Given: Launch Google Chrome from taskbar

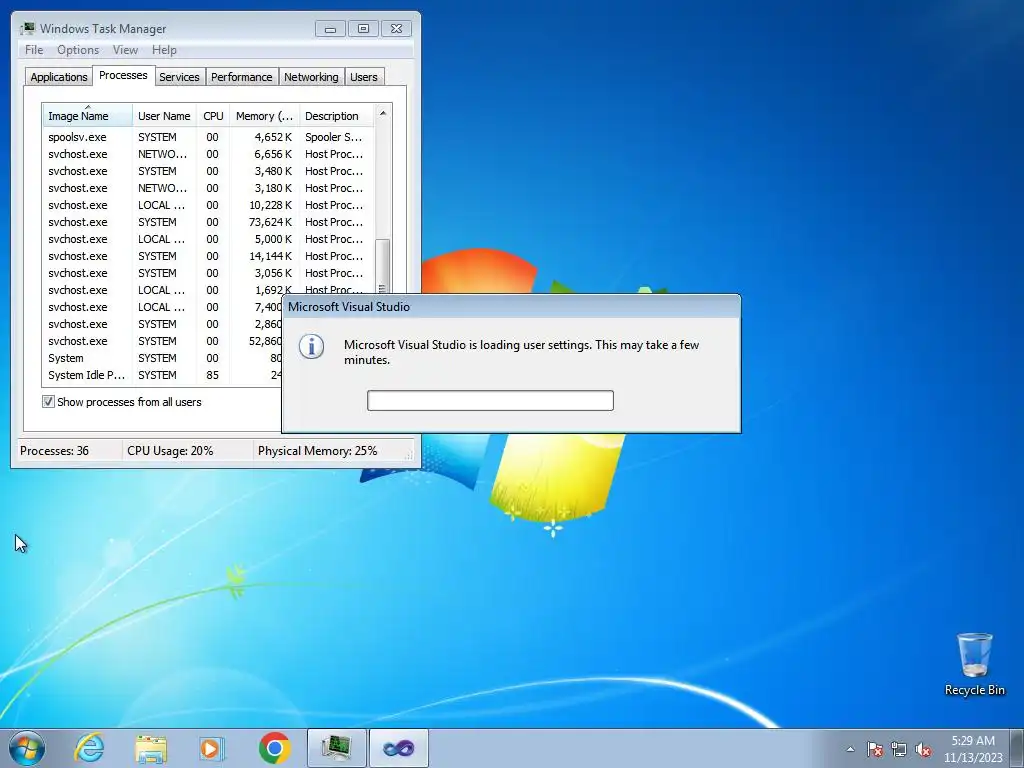Looking at the screenshot, I should (274, 748).
